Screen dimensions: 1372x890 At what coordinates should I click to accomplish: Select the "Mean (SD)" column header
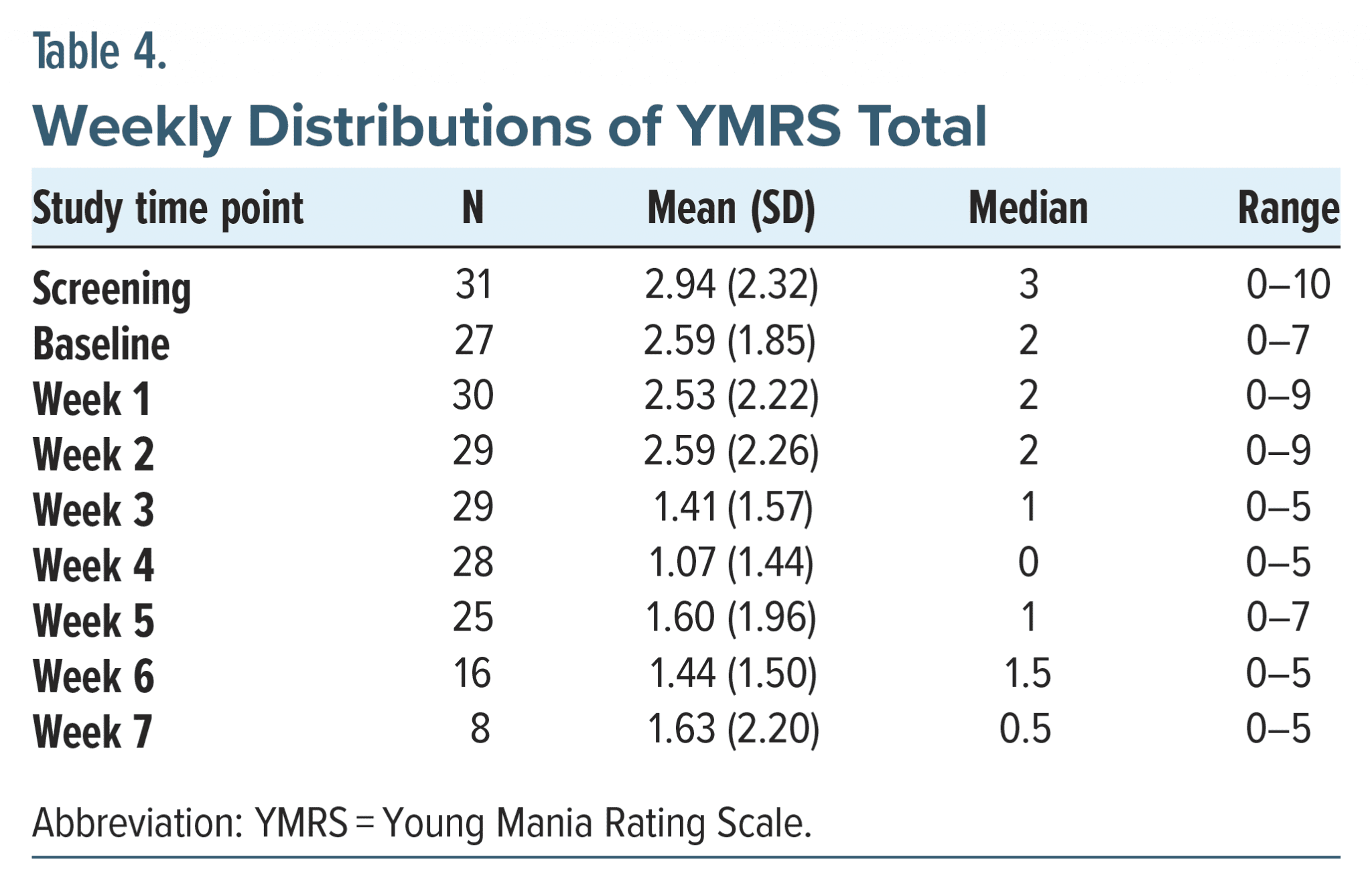click(731, 208)
